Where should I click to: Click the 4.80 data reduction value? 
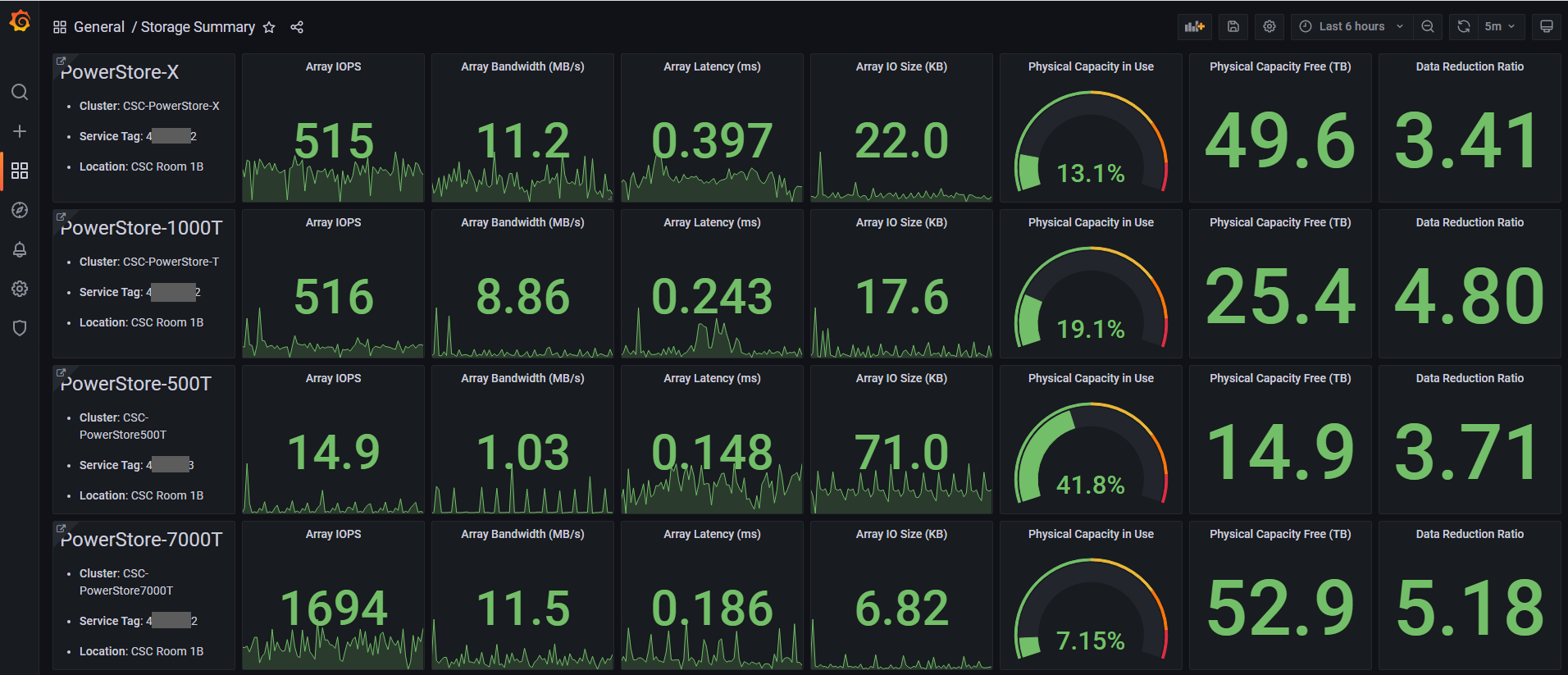[x=1470, y=297]
